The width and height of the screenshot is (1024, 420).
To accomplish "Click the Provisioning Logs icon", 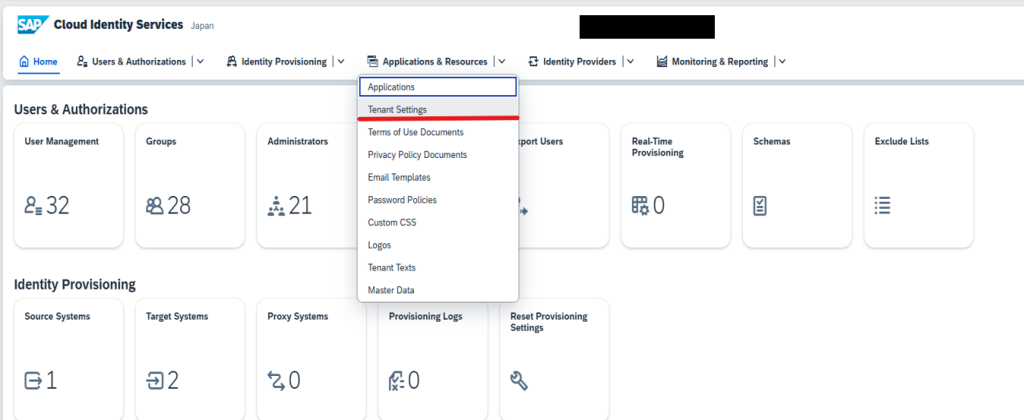I will 396,380.
